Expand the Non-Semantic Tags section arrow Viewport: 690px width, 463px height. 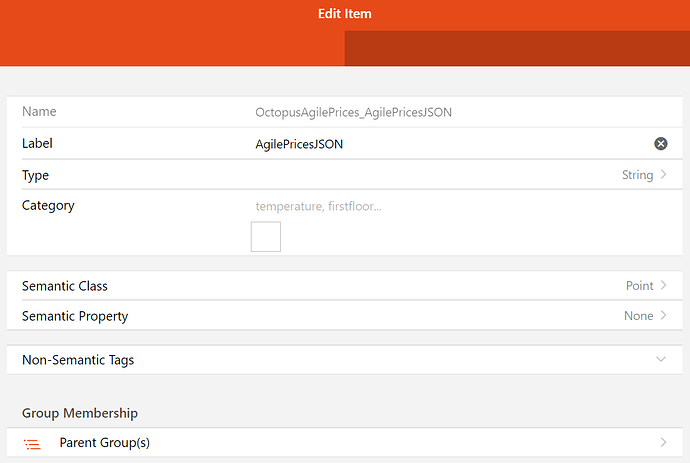tap(660, 360)
